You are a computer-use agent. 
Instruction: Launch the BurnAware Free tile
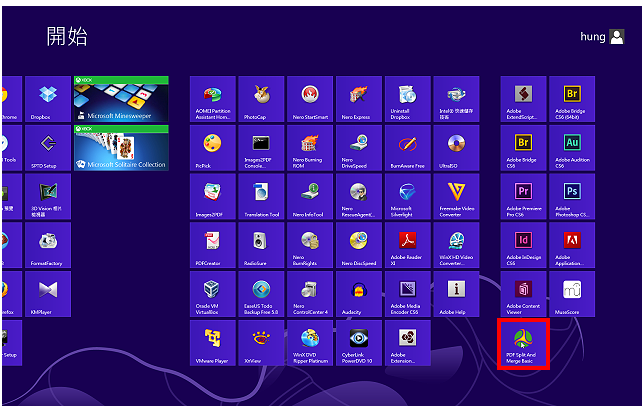408,148
